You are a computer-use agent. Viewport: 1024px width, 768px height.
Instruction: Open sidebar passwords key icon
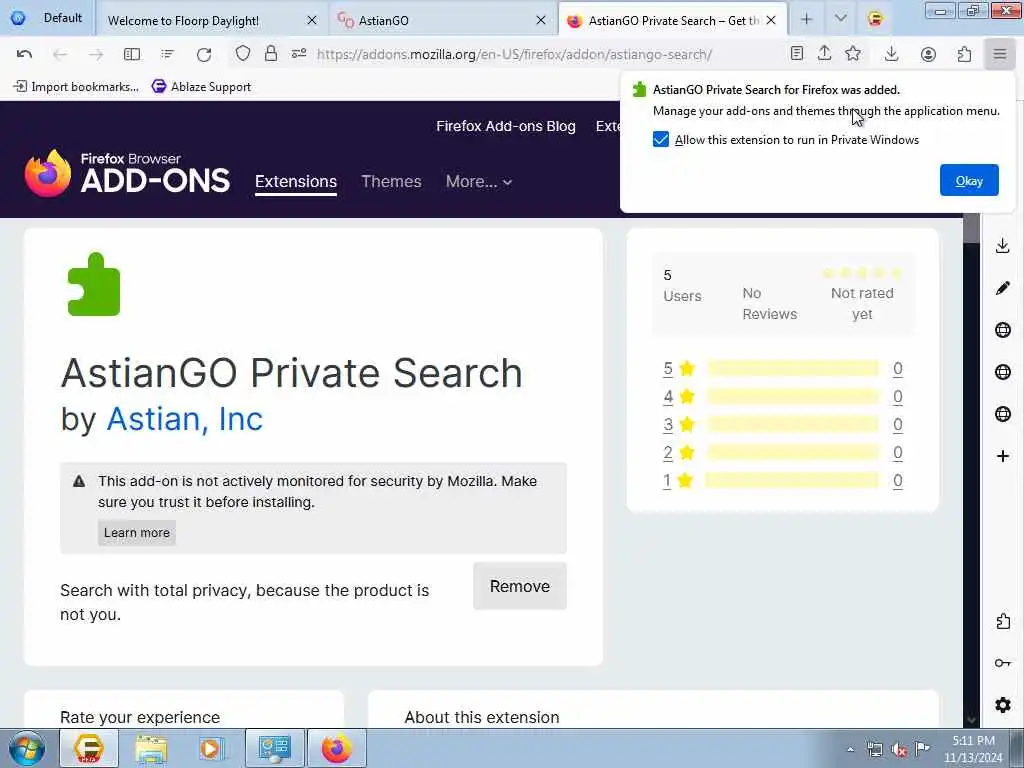1002,663
